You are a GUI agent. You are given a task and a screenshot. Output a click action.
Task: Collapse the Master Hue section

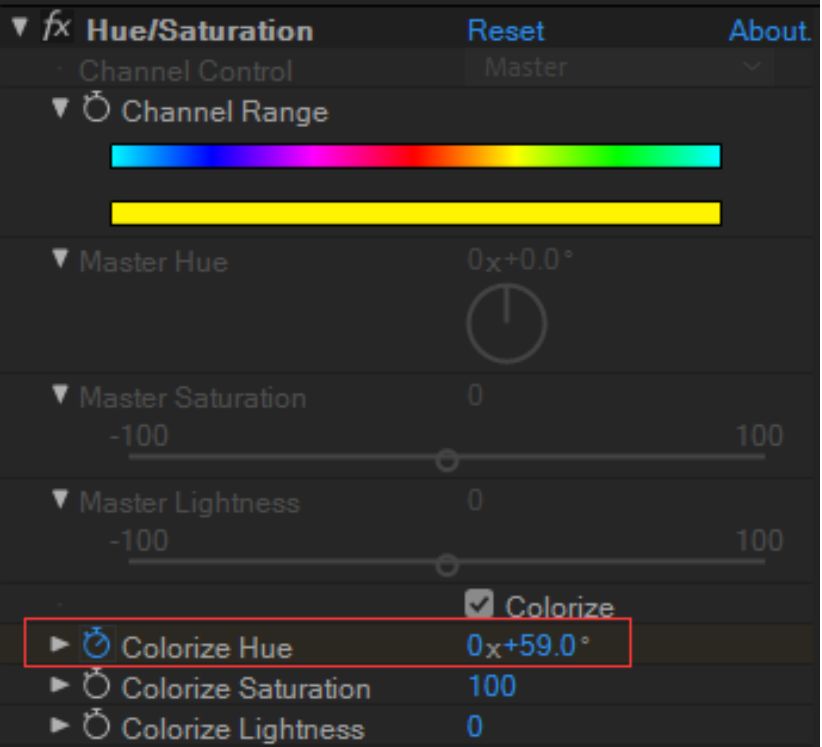pos(62,263)
